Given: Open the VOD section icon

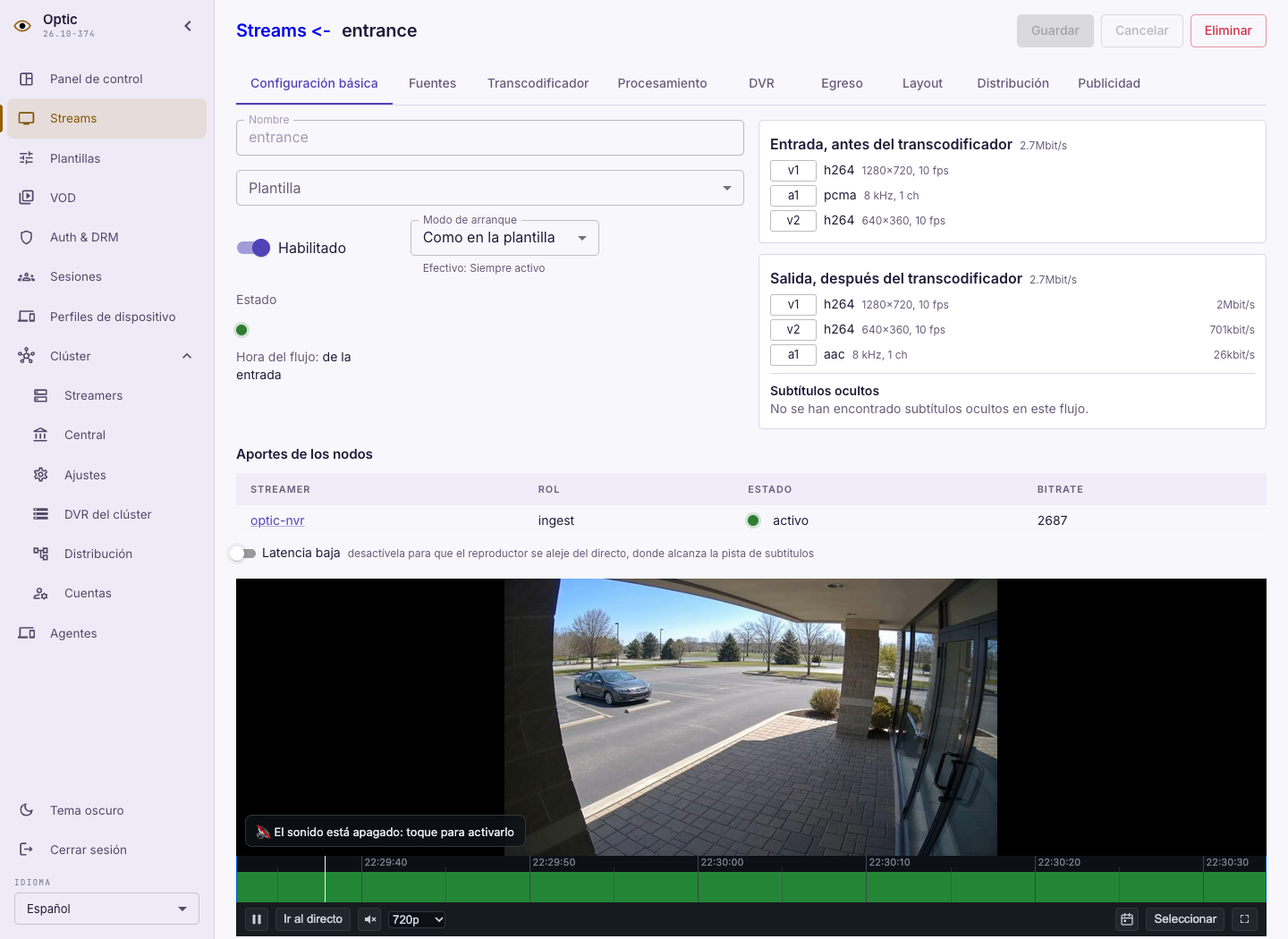Looking at the screenshot, I should [x=27, y=198].
